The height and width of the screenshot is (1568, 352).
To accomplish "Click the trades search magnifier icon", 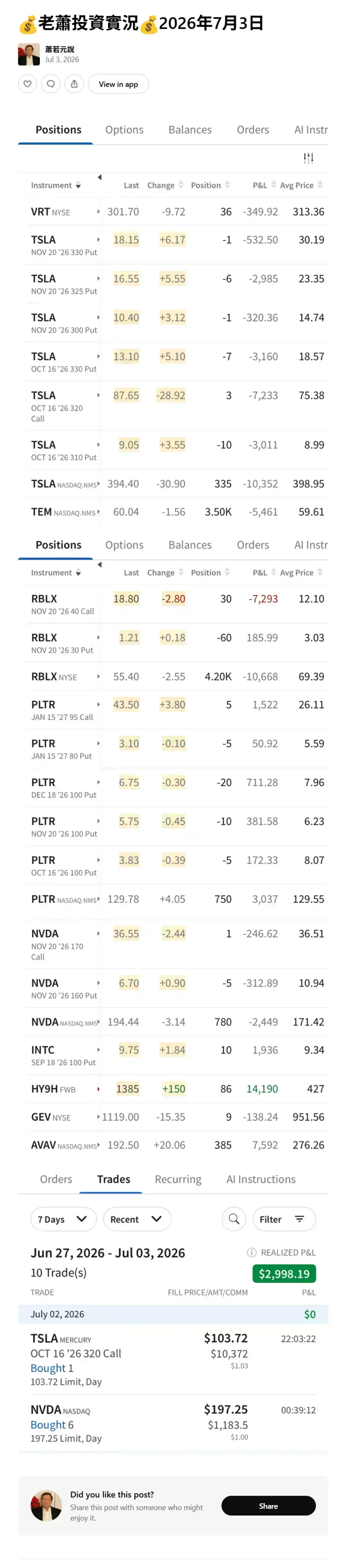I will (x=234, y=1218).
